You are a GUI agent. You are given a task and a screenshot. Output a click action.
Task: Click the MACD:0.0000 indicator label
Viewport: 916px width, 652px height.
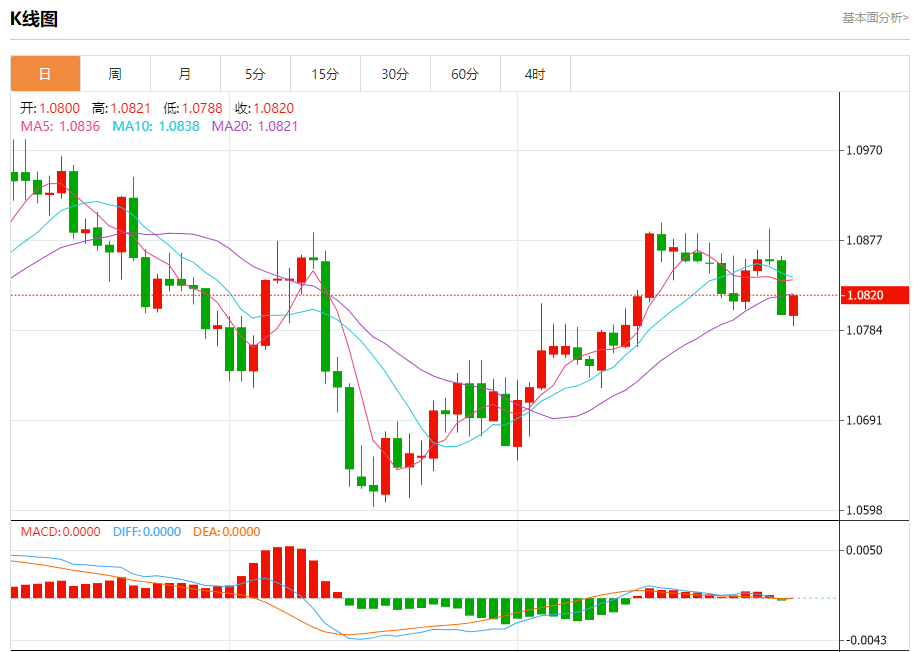point(61,532)
